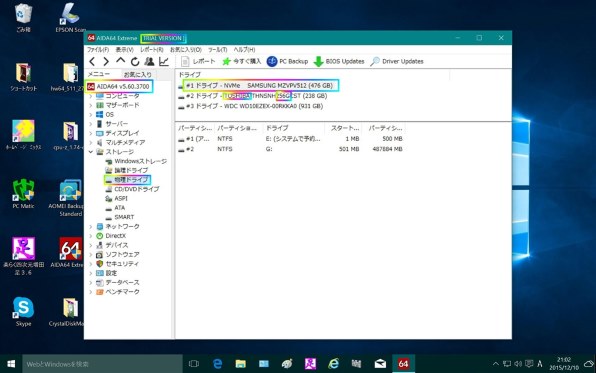Select AIDA64 v5.60.3700 root node
The height and width of the screenshot is (373, 596).
(119, 86)
